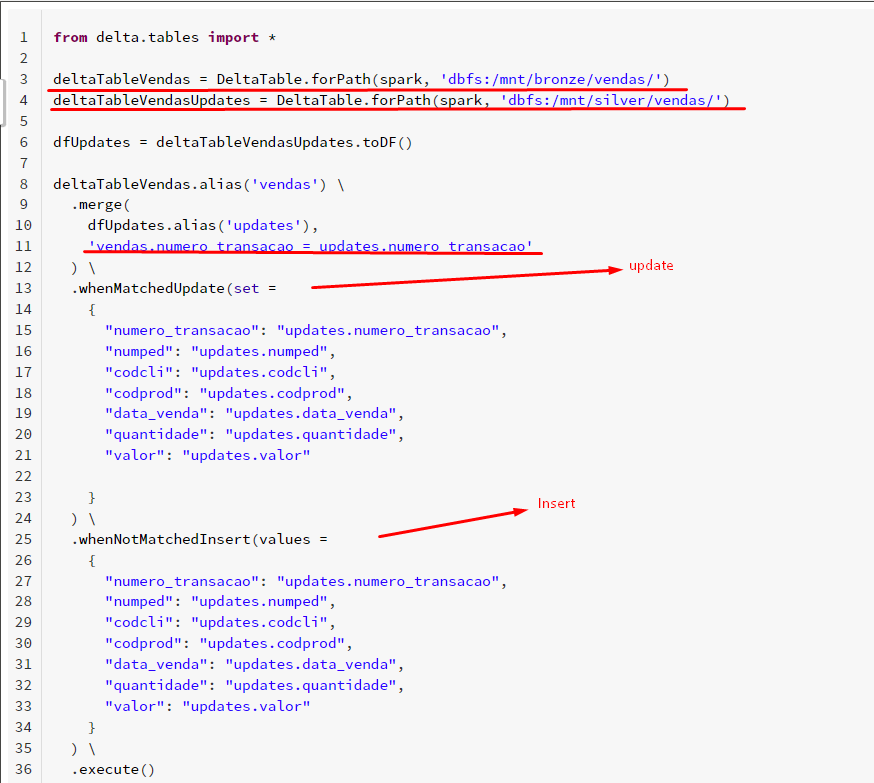Click "data_venda" key in the update set
This screenshot has height=783, width=874.
coord(160,413)
